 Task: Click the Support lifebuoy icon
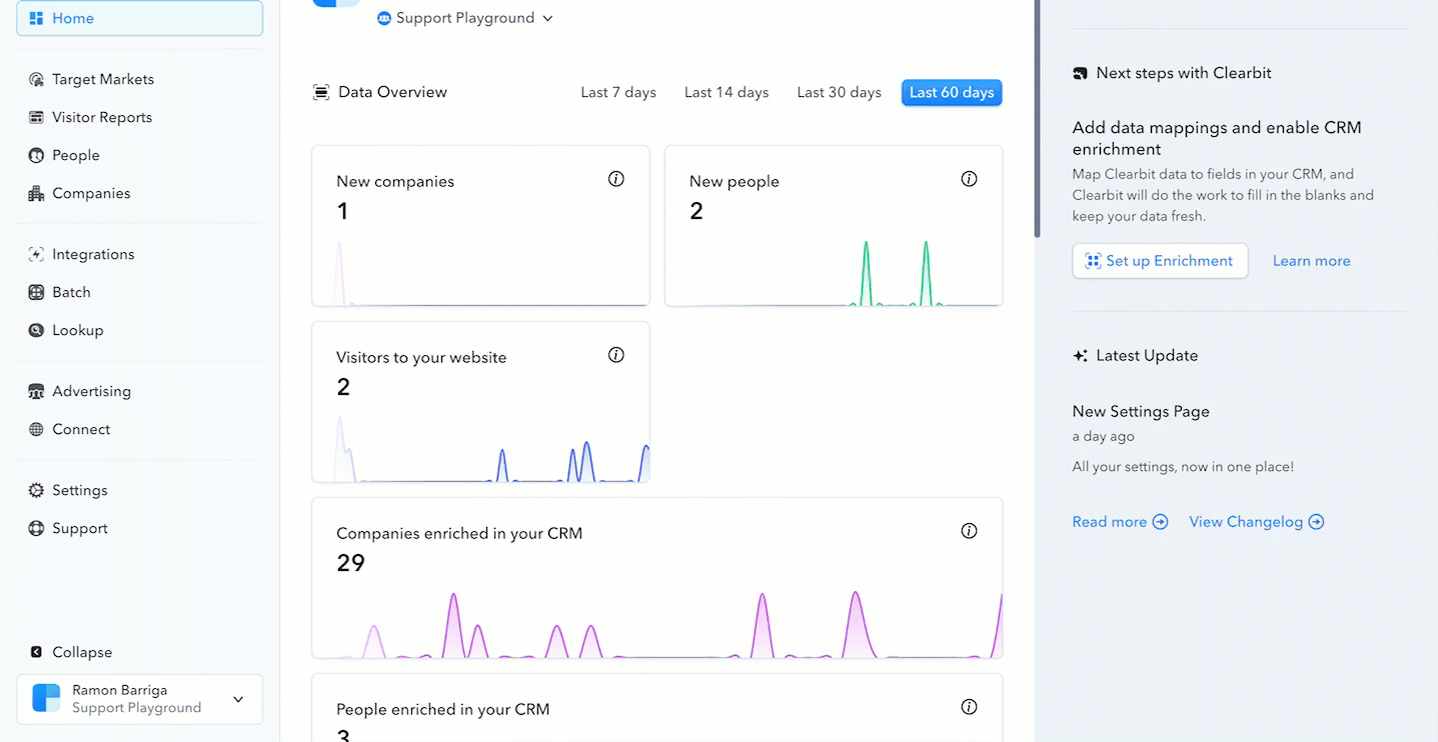(37, 528)
